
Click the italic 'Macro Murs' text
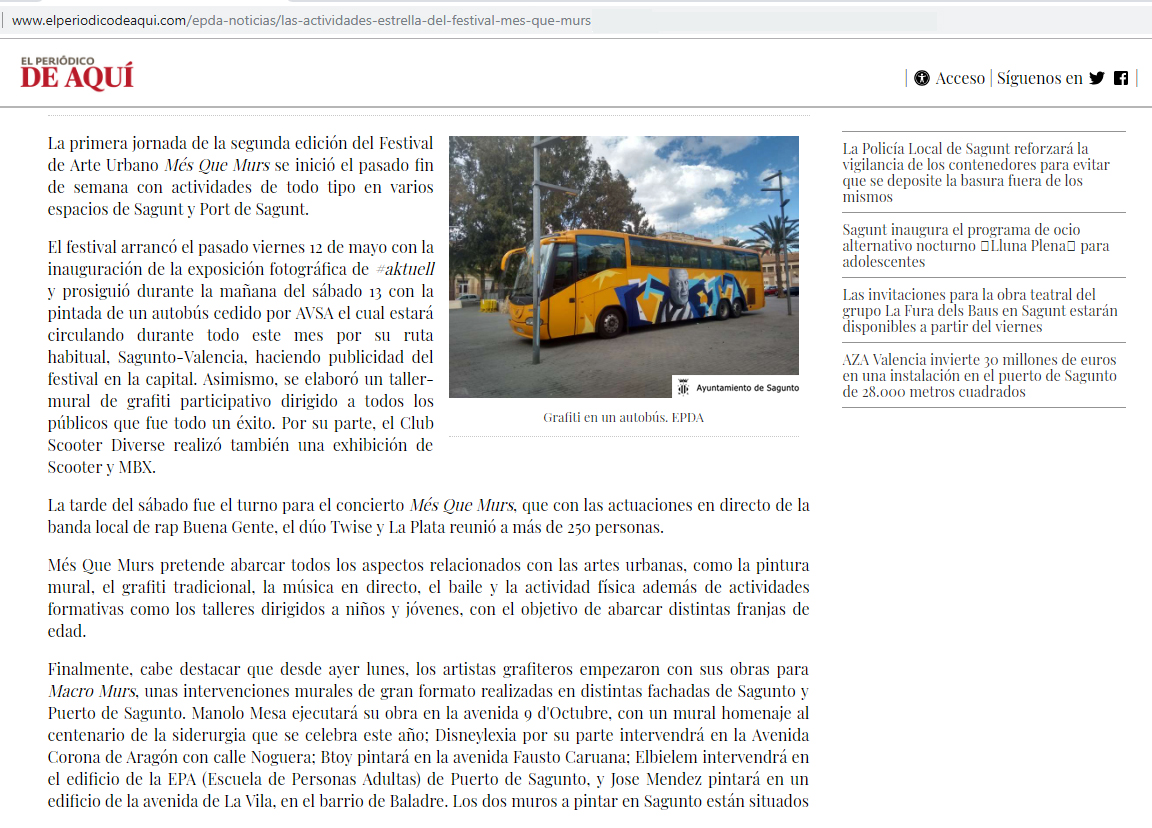click(x=90, y=691)
